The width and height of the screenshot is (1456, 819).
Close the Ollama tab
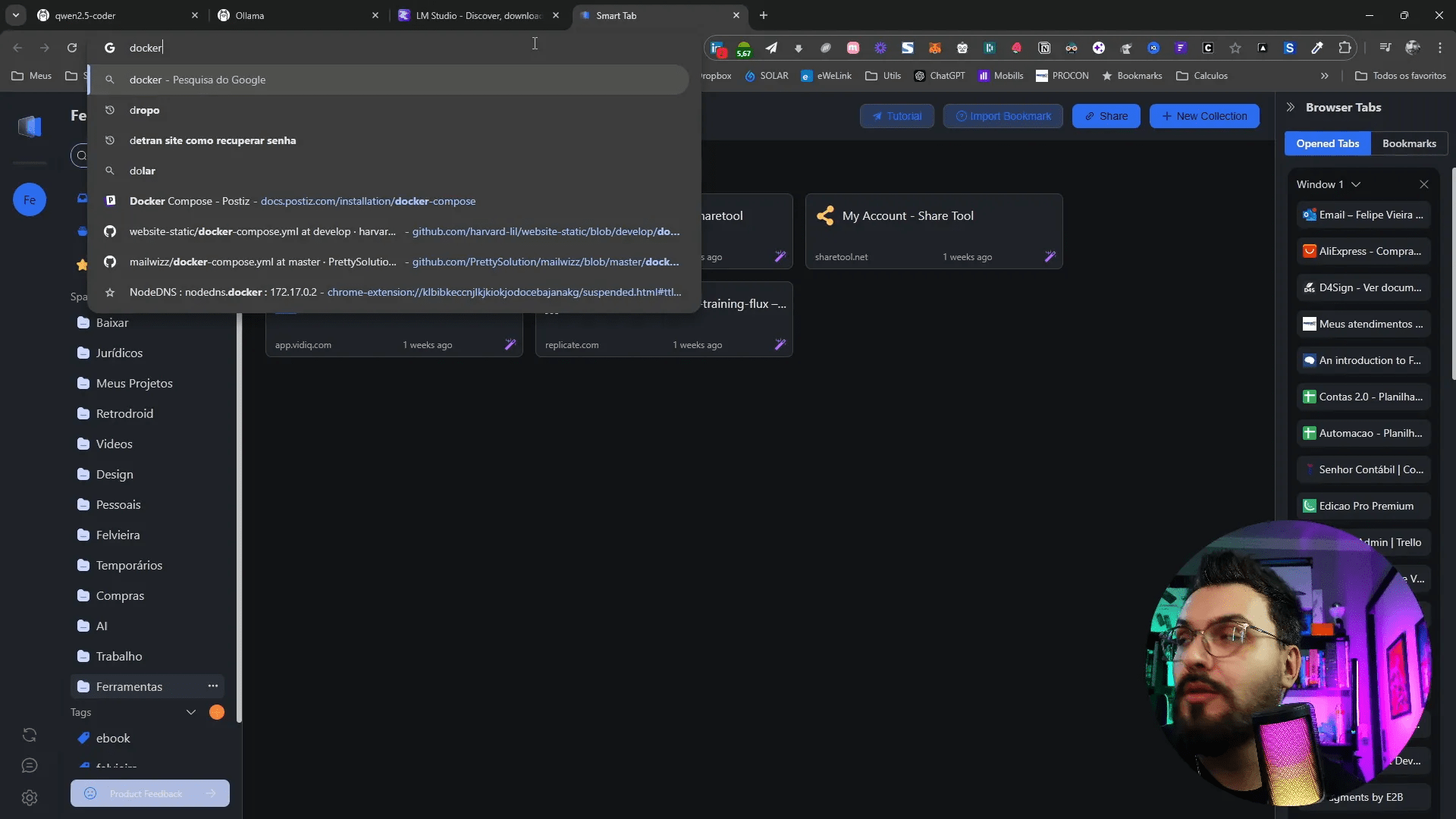375,15
